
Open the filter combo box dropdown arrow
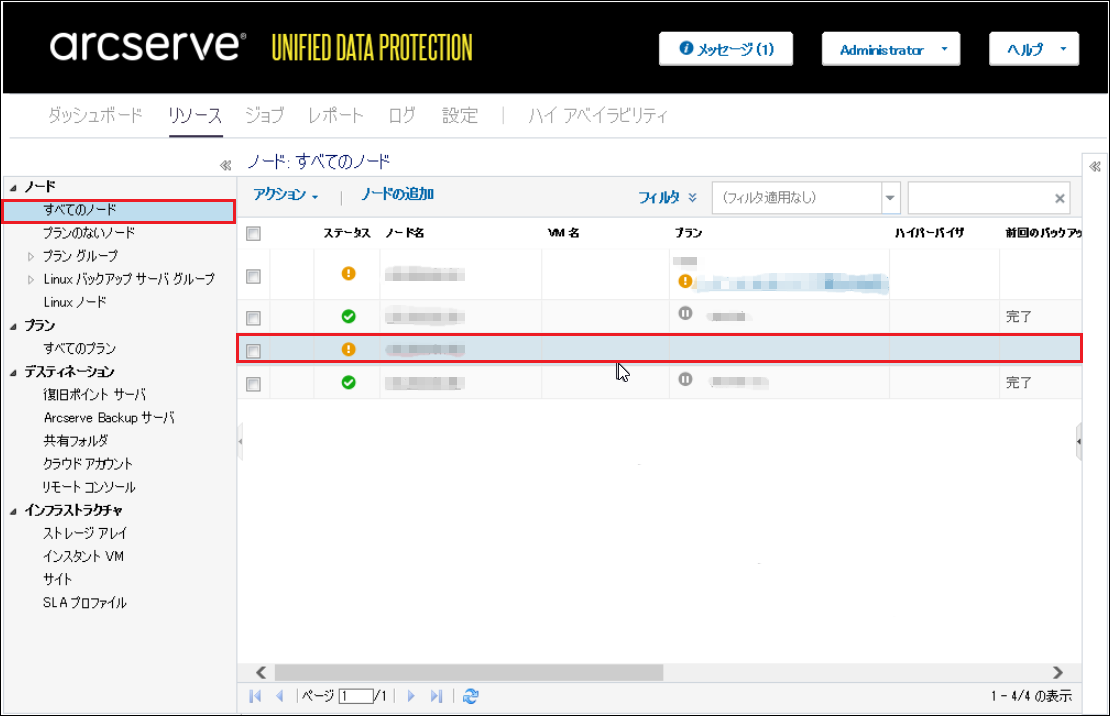point(891,198)
